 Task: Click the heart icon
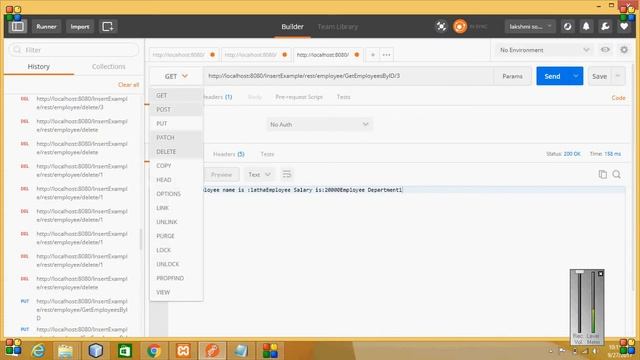tap(624, 27)
